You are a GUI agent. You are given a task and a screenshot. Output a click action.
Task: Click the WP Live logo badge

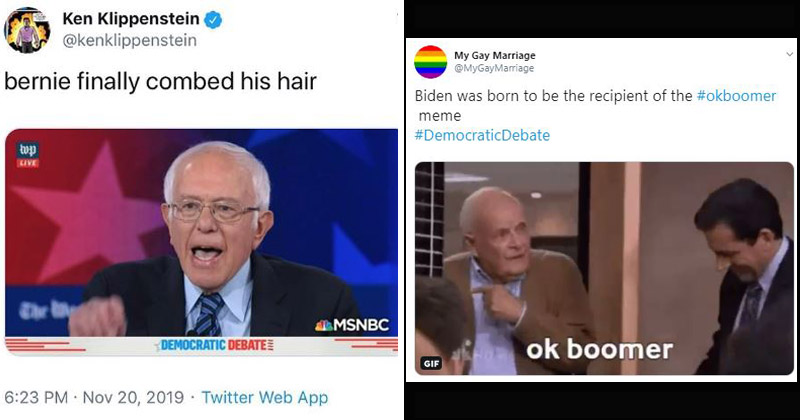[28, 155]
